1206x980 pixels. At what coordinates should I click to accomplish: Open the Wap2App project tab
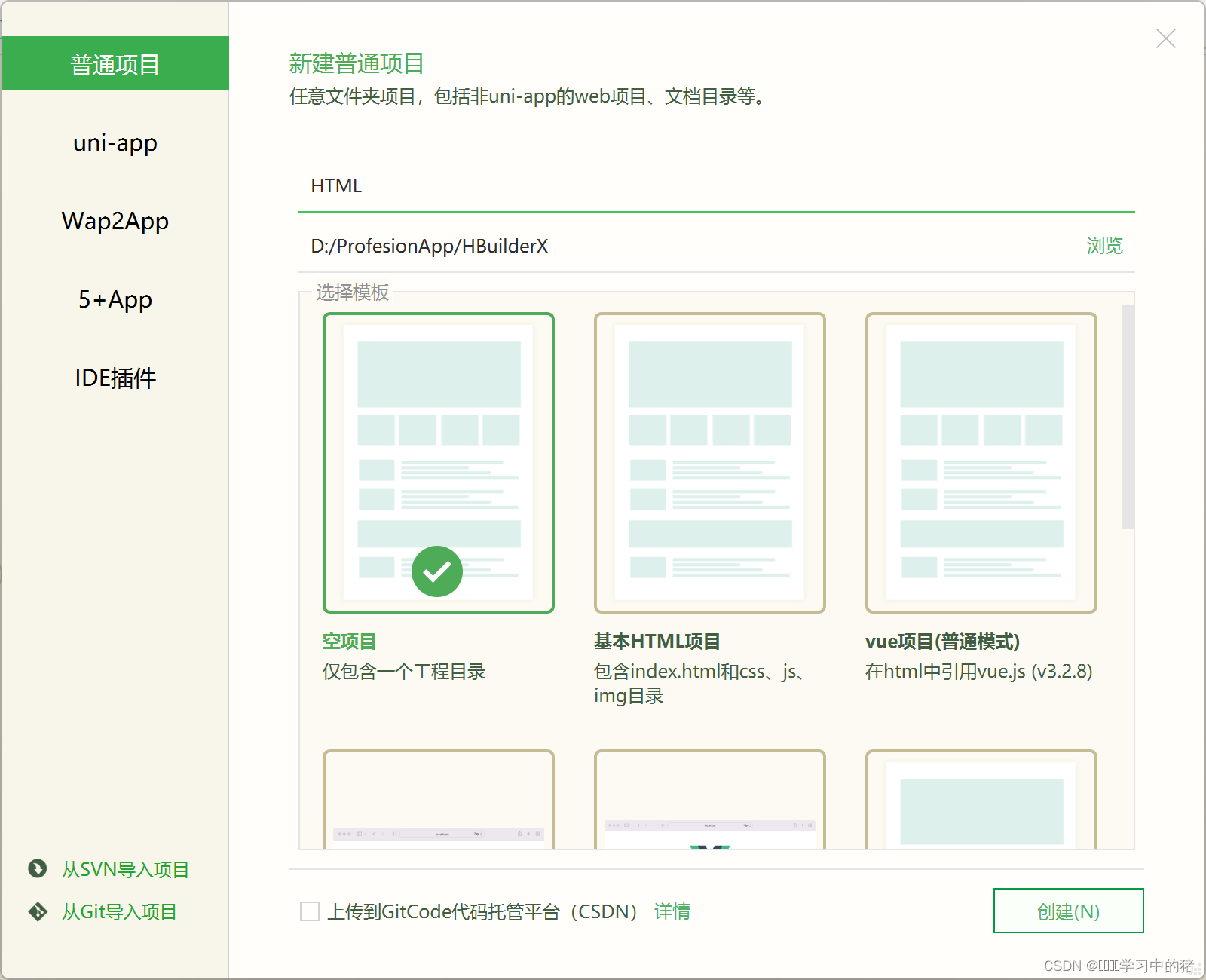(115, 221)
